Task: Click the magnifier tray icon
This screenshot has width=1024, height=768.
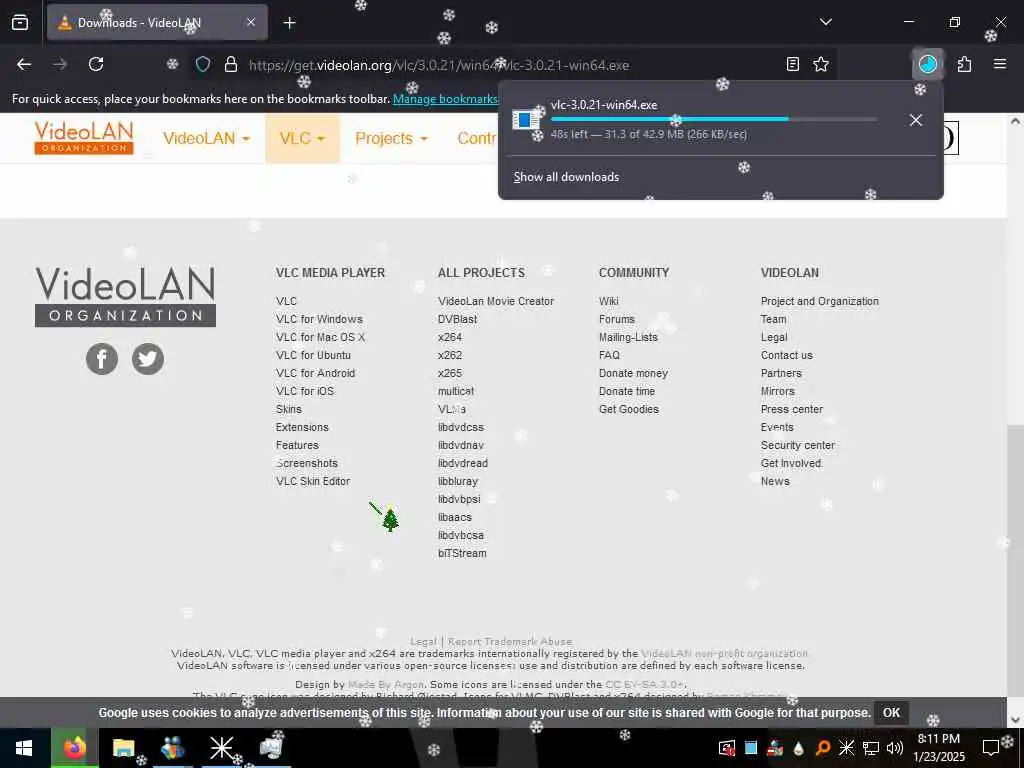Action: [823, 748]
